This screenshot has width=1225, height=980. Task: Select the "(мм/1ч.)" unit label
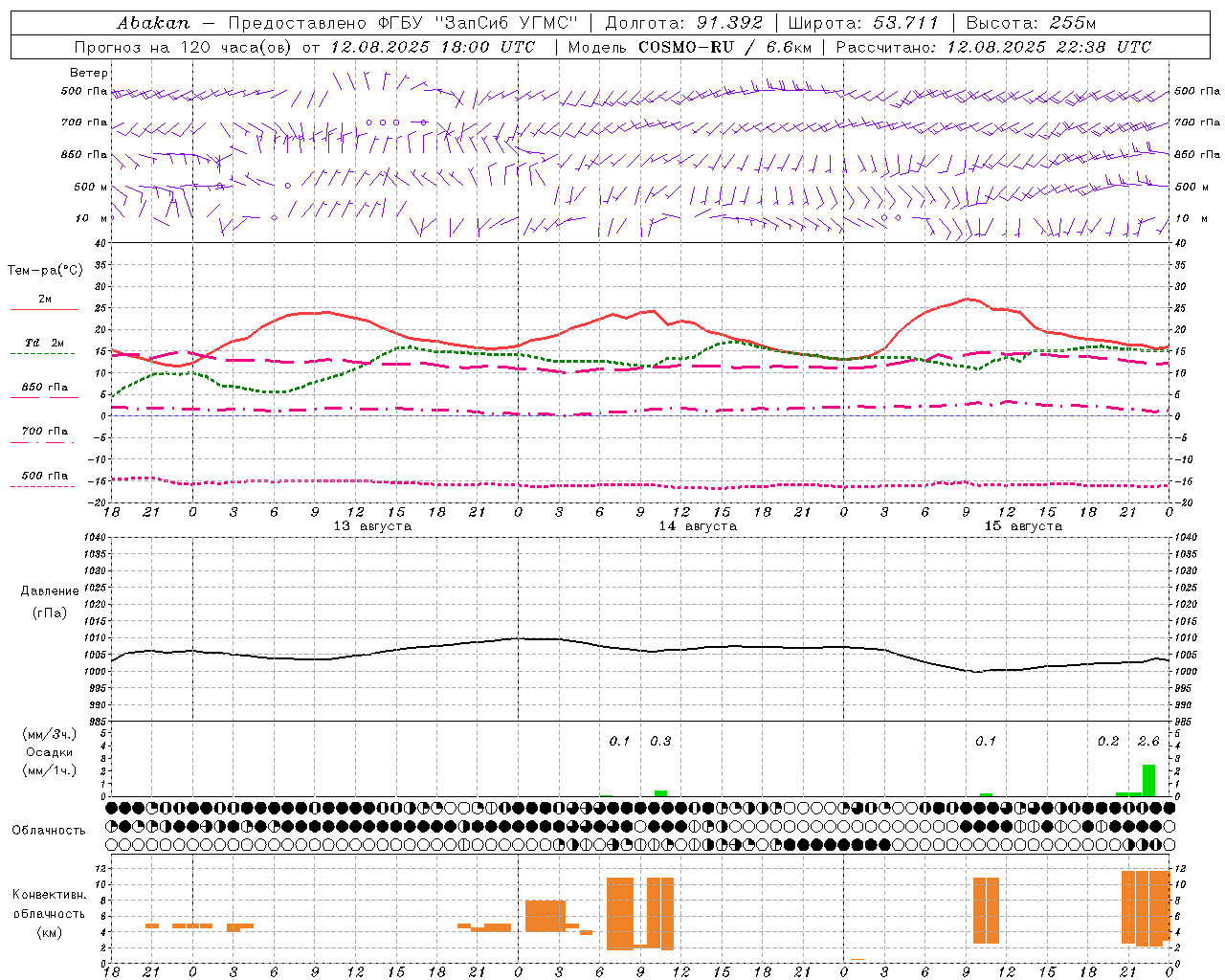[48, 770]
